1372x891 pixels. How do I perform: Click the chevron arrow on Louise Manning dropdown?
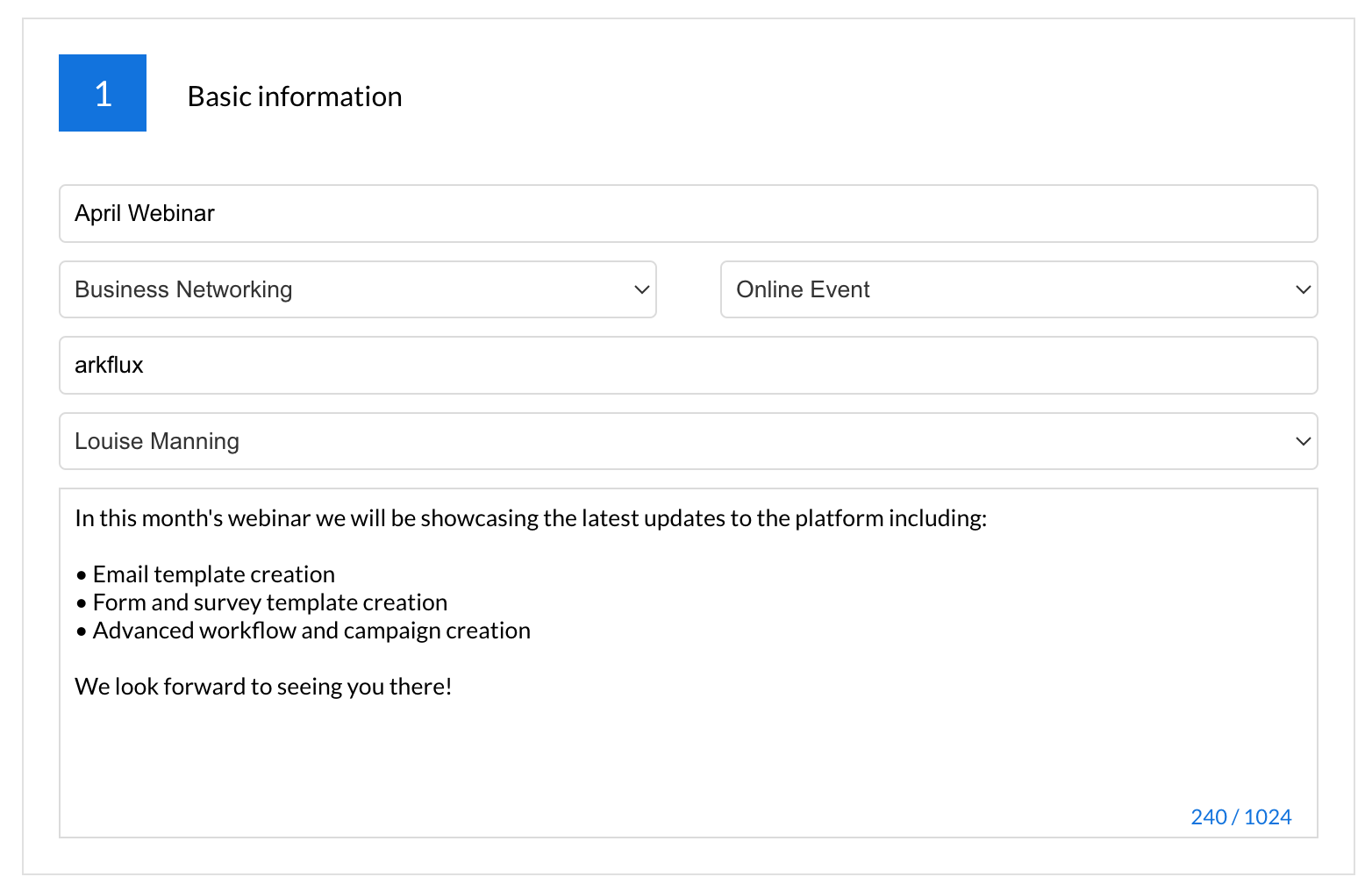[1303, 441]
